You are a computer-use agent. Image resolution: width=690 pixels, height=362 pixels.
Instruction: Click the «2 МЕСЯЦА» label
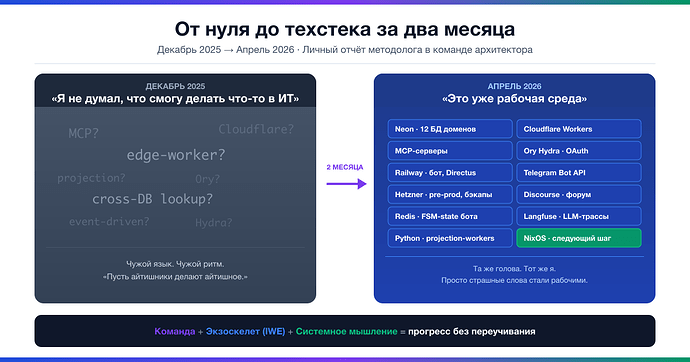(345, 167)
